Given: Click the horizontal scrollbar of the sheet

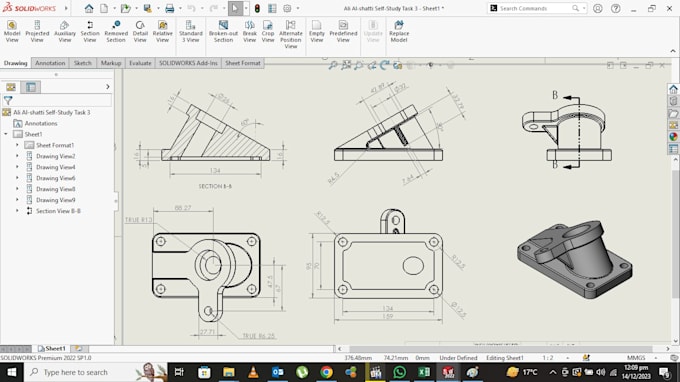Looking at the screenshot, I should click(x=501, y=349).
